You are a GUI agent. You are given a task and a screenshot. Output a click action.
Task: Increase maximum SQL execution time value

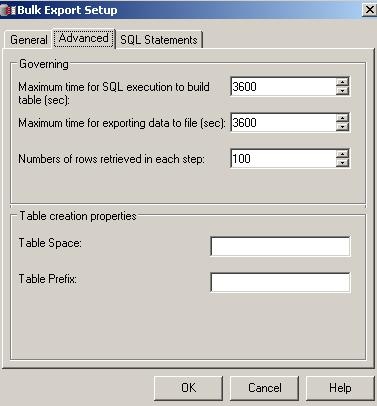point(342,82)
